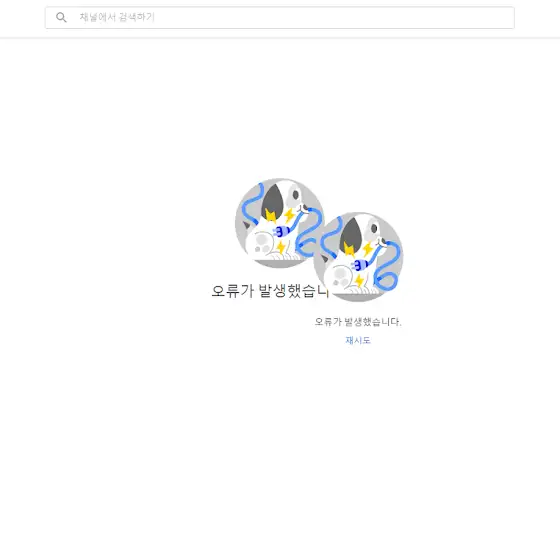Click the left dog's spotted gray haunch

pos(261,242)
